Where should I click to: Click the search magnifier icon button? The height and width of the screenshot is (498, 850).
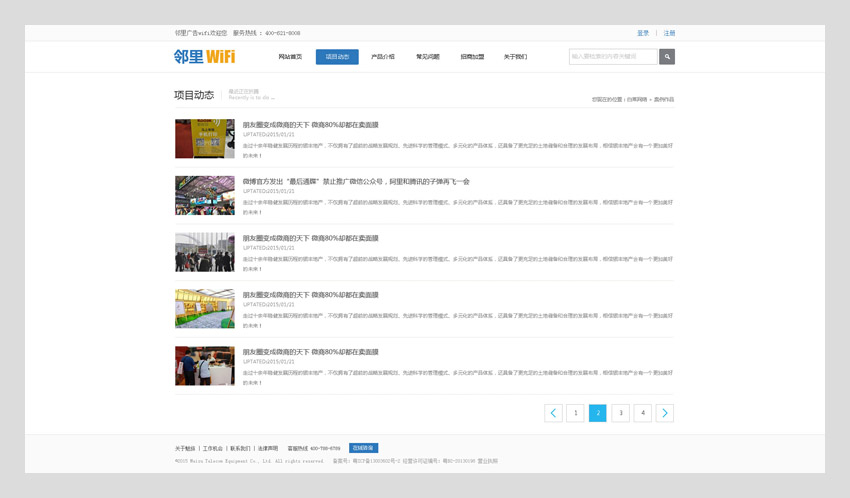tap(667, 57)
